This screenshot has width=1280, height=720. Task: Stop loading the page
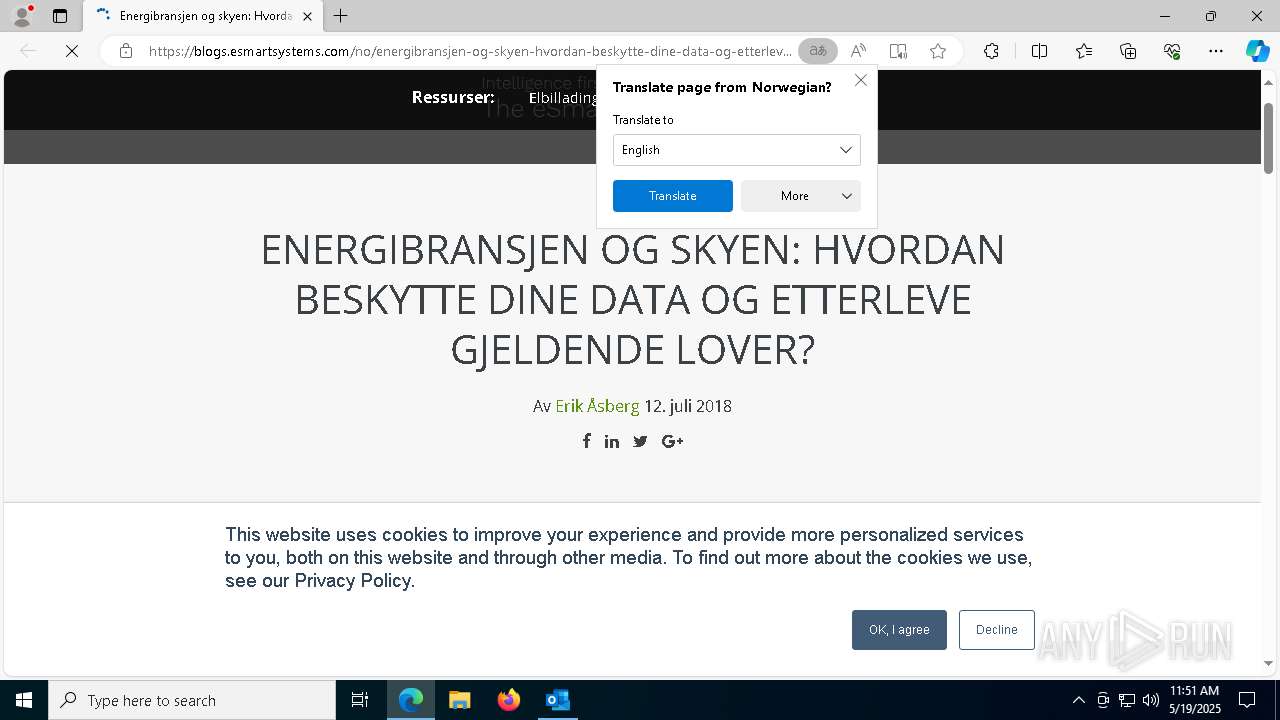[72, 51]
